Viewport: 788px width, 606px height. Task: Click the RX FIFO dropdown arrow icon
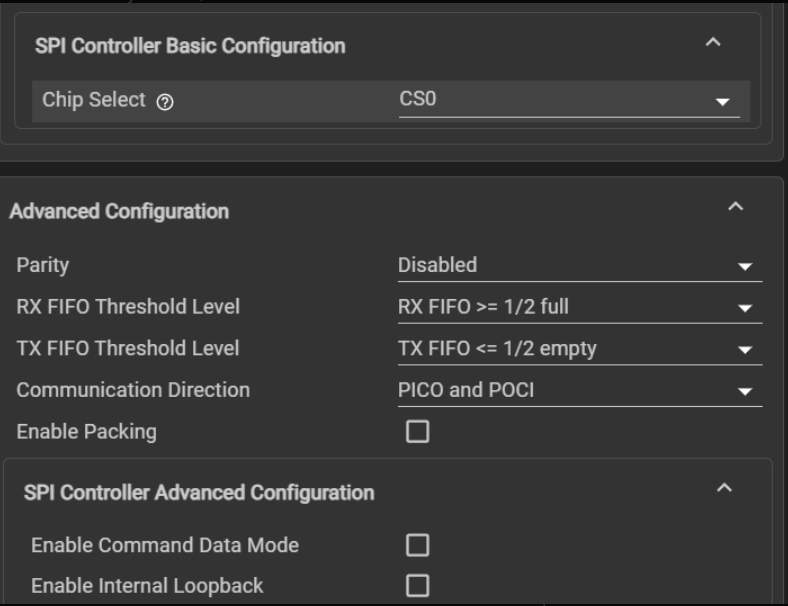(744, 309)
